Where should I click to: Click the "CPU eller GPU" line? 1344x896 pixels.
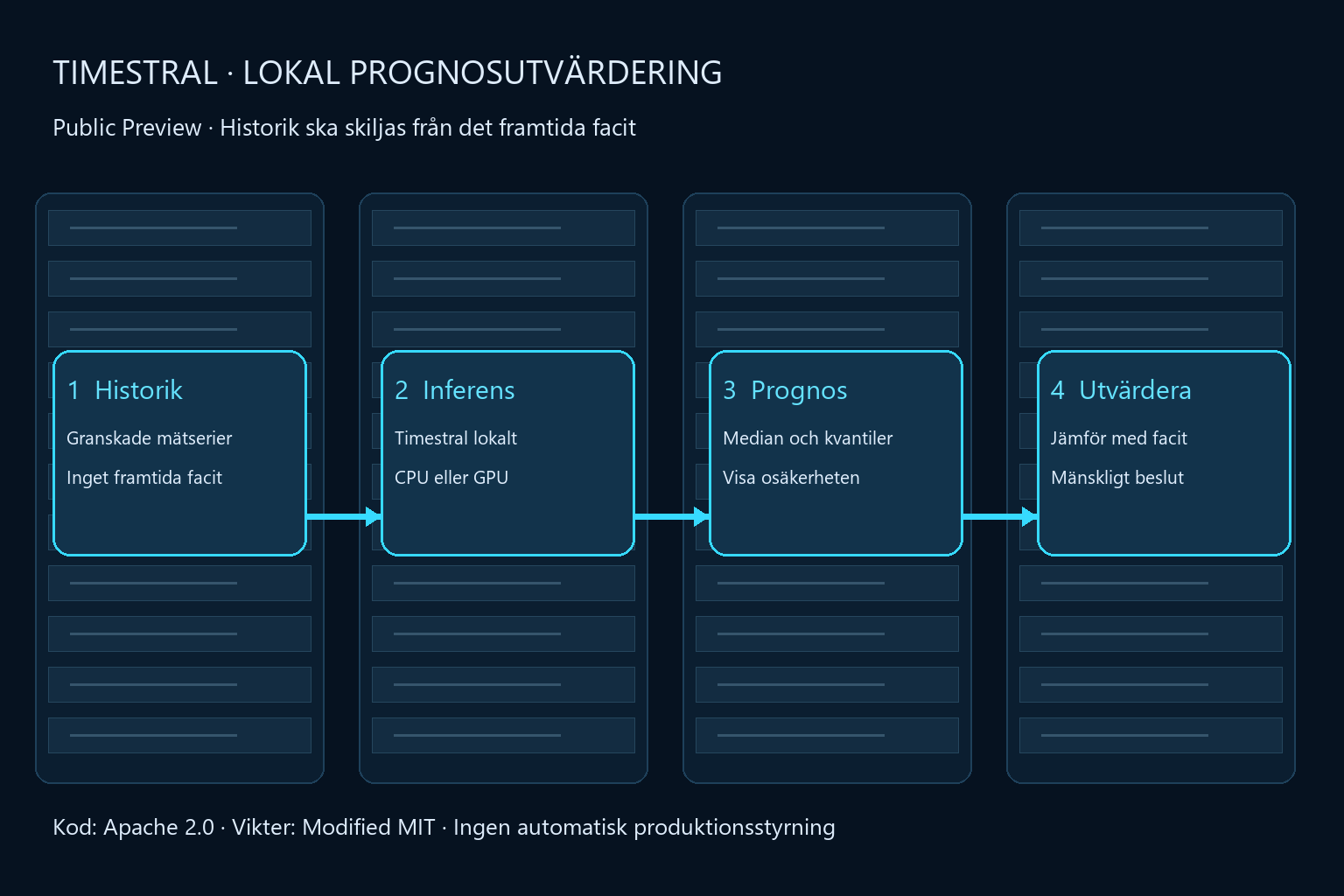click(x=451, y=478)
